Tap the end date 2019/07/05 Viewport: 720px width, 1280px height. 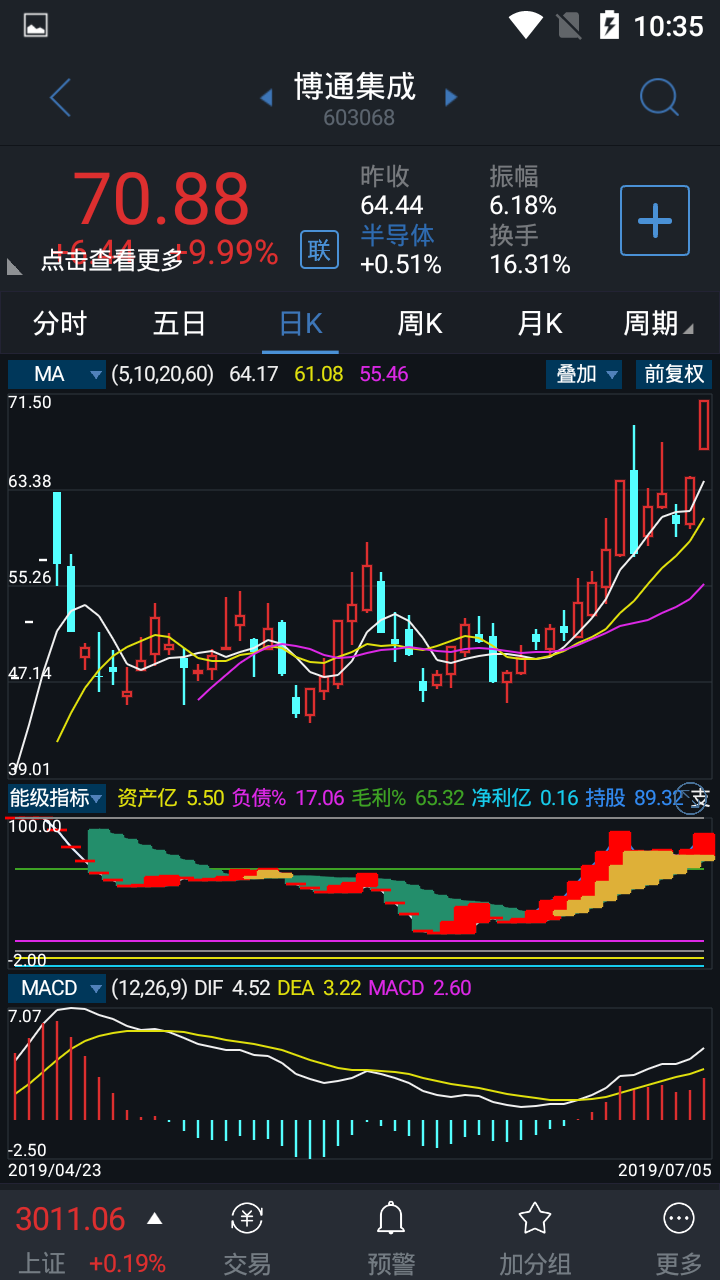pos(664,1169)
